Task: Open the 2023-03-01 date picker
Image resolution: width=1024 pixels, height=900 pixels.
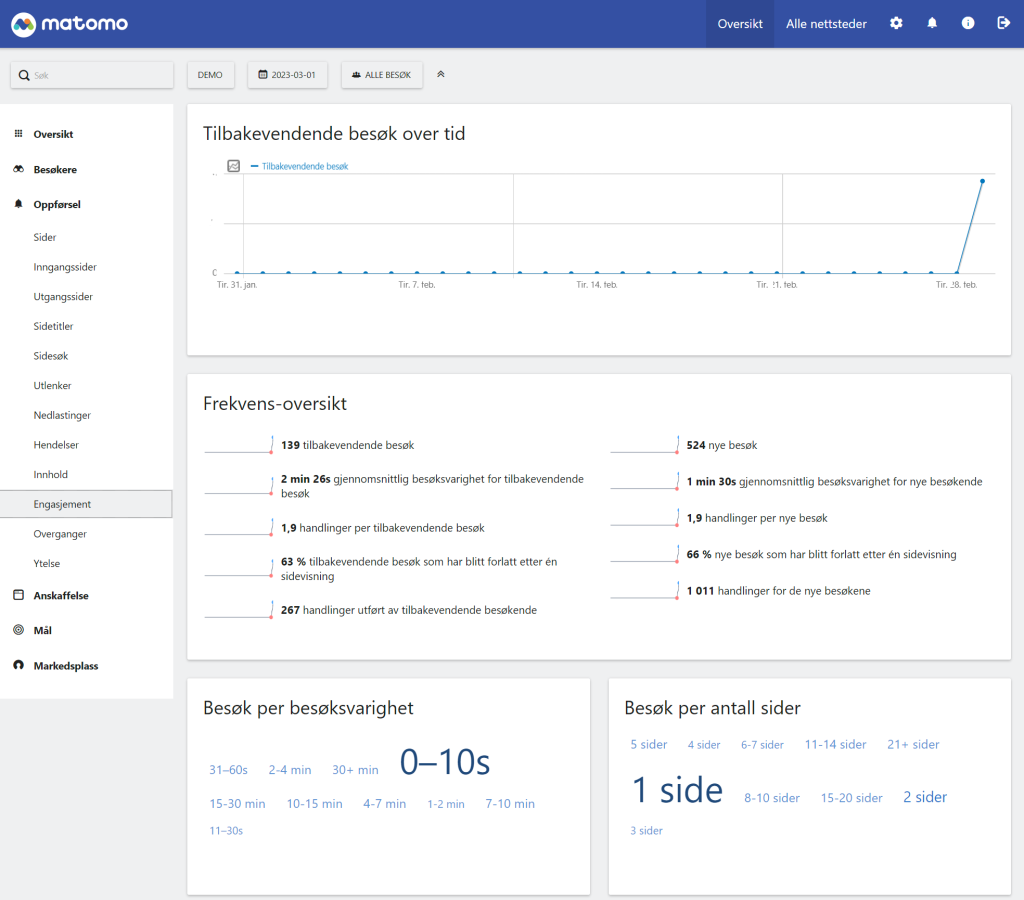Action: pos(287,75)
